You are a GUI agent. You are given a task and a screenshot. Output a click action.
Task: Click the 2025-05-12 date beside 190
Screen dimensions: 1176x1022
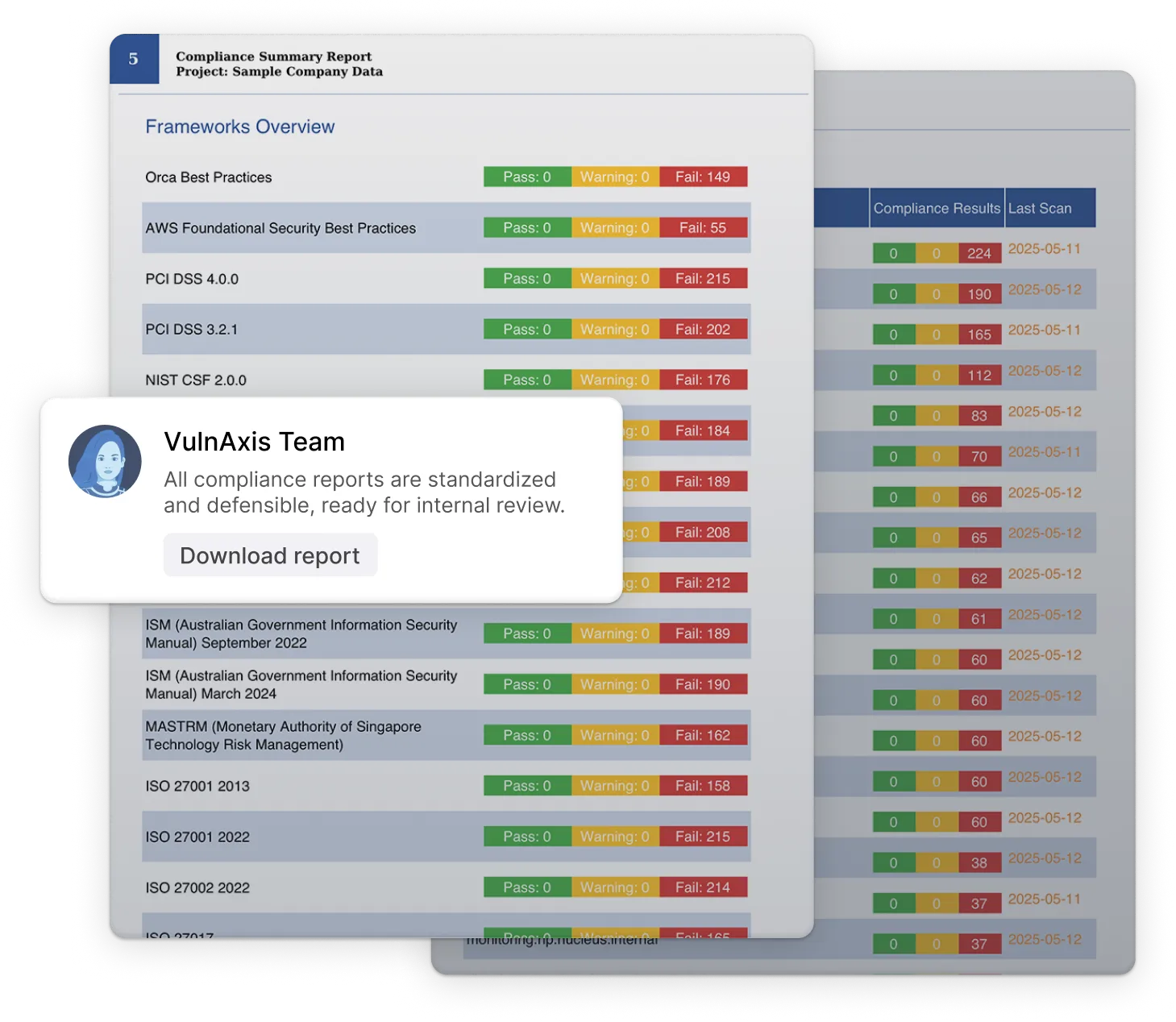(1045, 289)
